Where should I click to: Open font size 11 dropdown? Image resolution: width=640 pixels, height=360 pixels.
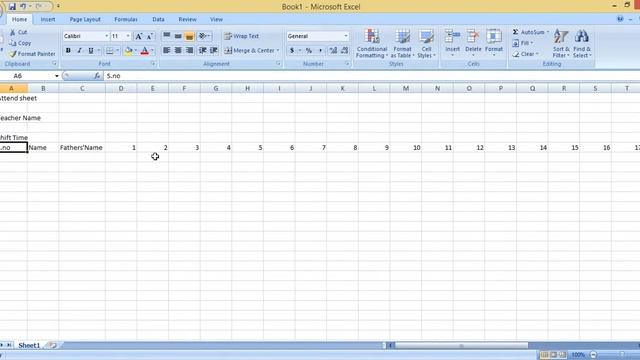(x=128, y=36)
